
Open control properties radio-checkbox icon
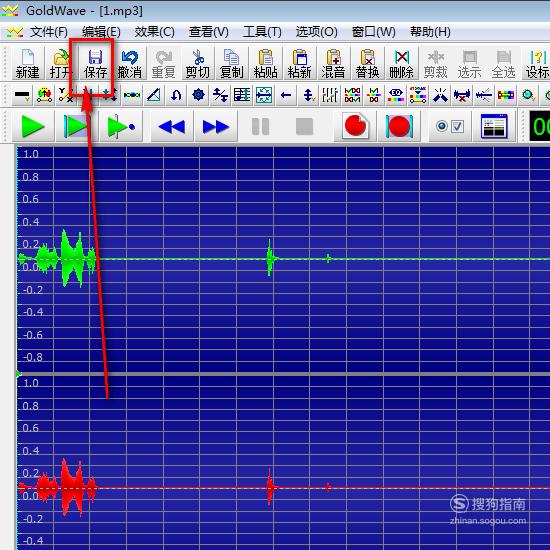450,126
